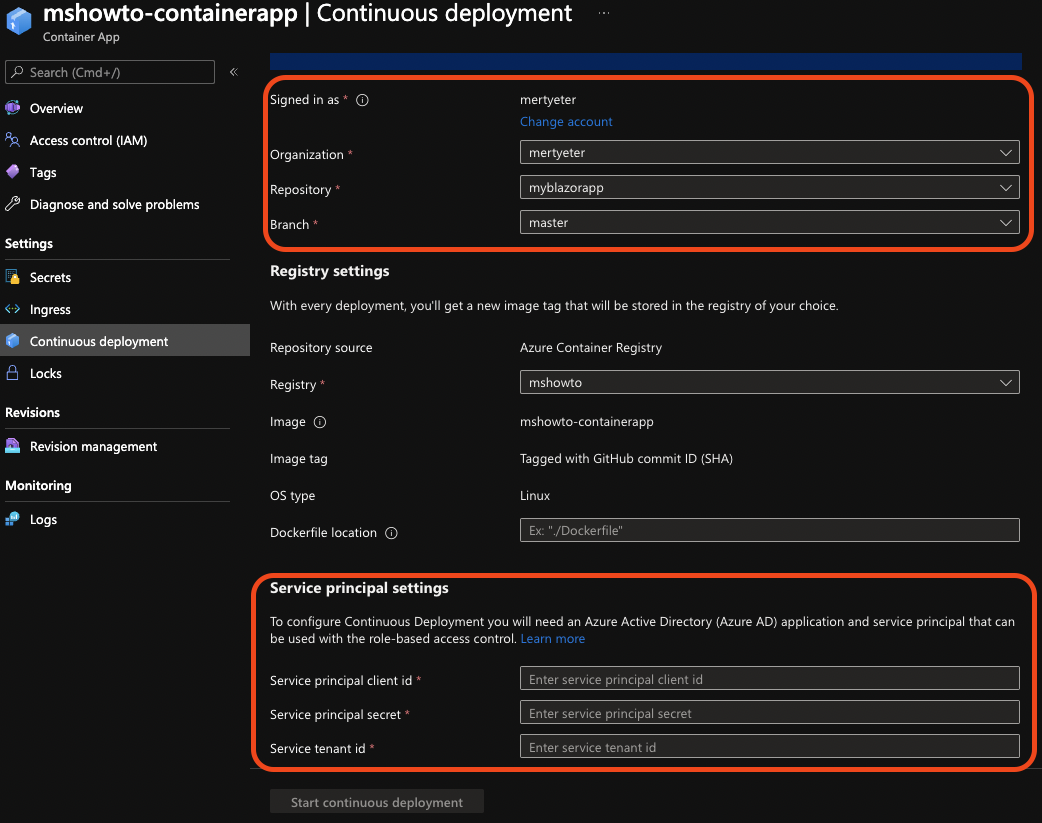The image size is (1042, 823).
Task: Click the wrench icon for Diagnose and solve problems
Action: click(13, 203)
